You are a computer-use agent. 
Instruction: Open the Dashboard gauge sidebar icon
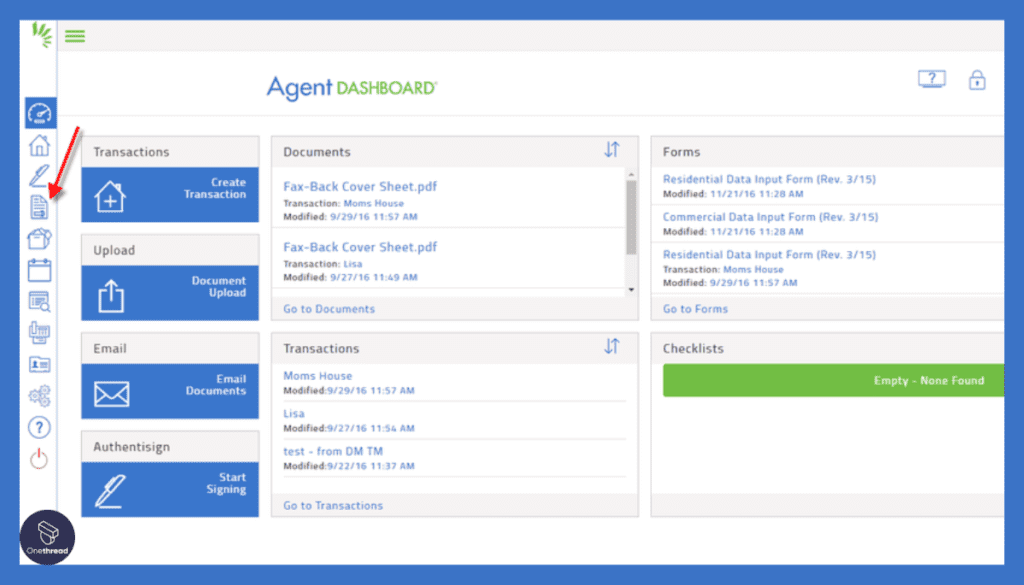(x=40, y=113)
